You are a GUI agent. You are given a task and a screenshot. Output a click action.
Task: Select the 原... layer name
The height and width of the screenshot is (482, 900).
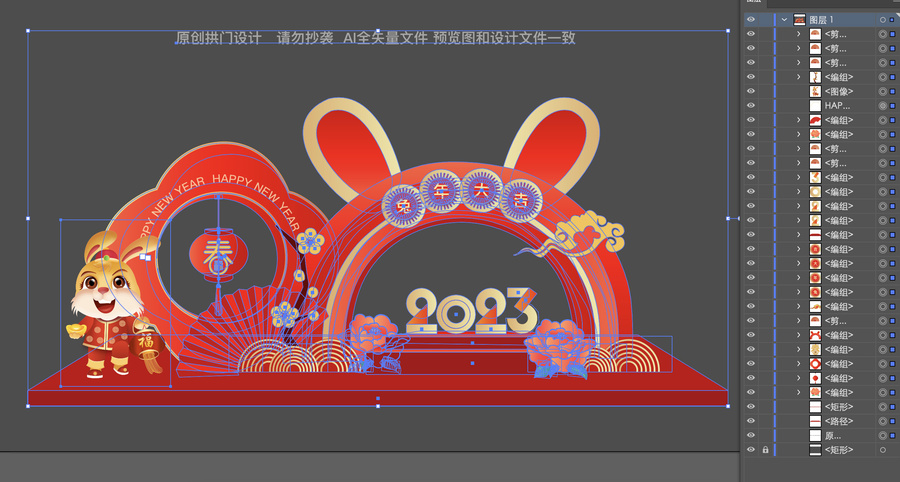tap(833, 436)
